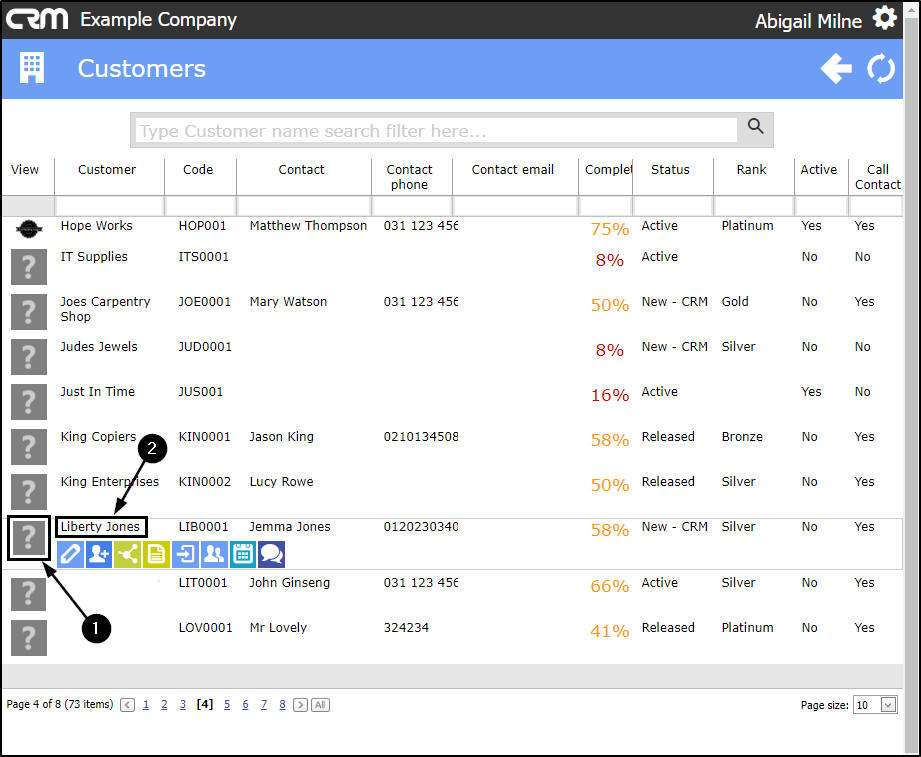The width and height of the screenshot is (921, 757).
Task: Open the share network icon for Liberty Jones
Action: [127, 554]
